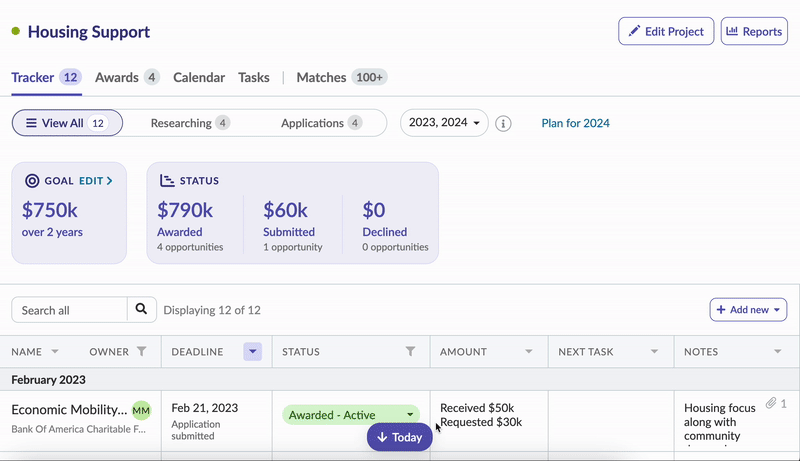Click the Edit Project button
Screen dimensions: 800x461
(x=666, y=31)
